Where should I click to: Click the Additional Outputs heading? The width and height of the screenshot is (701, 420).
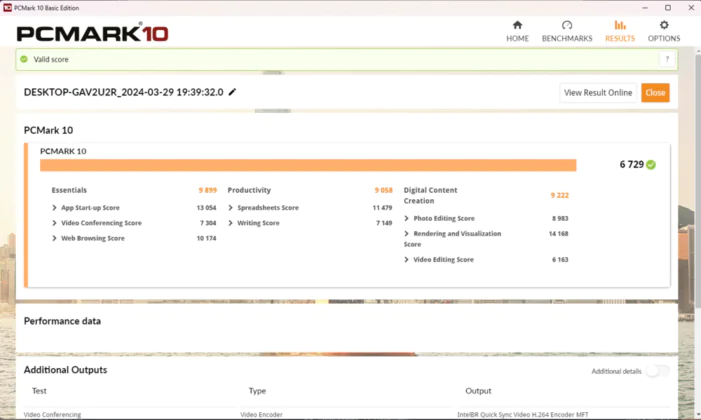click(x=65, y=370)
